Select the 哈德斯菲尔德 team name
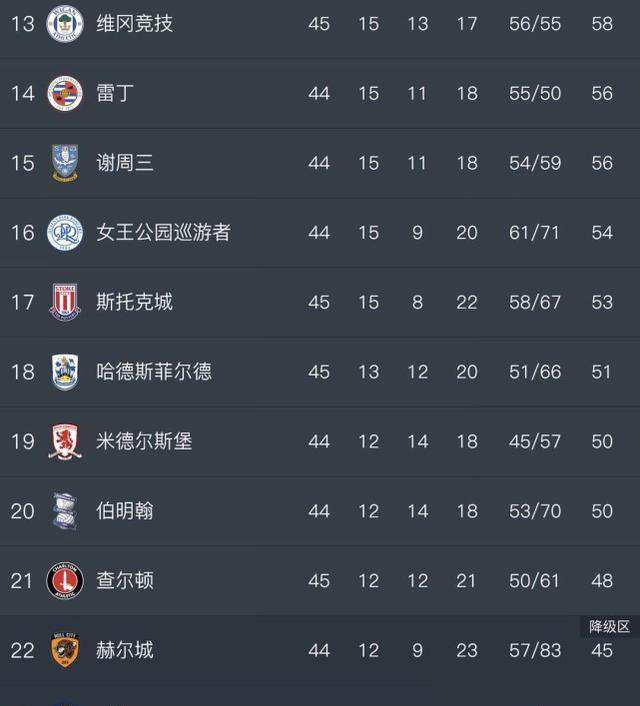The height and width of the screenshot is (706, 640). pyautogui.click(x=154, y=371)
